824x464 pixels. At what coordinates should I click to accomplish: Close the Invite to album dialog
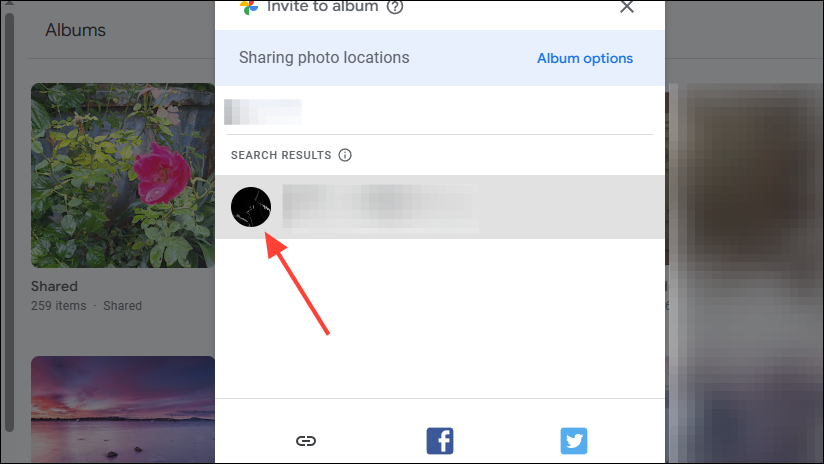[x=626, y=7]
